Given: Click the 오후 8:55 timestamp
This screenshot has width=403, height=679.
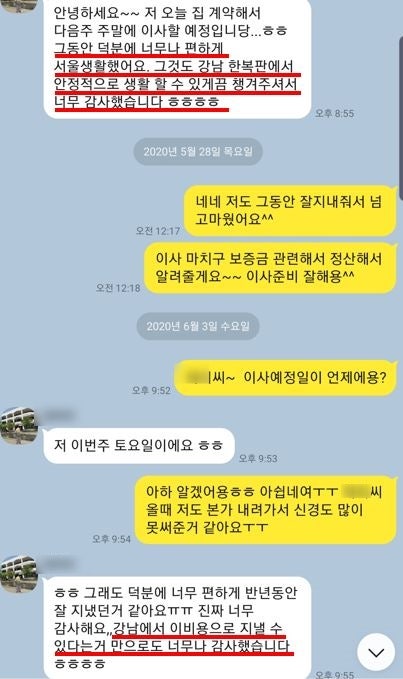Looking at the screenshot, I should pyautogui.click(x=334, y=113).
